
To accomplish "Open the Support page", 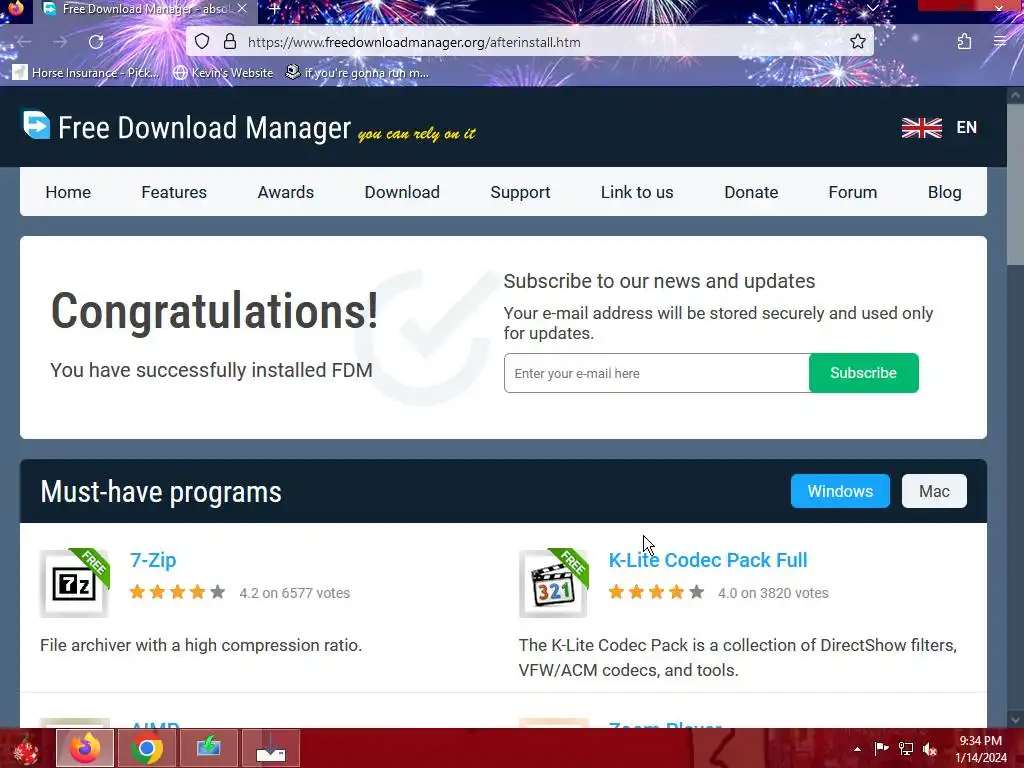I will (x=520, y=192).
